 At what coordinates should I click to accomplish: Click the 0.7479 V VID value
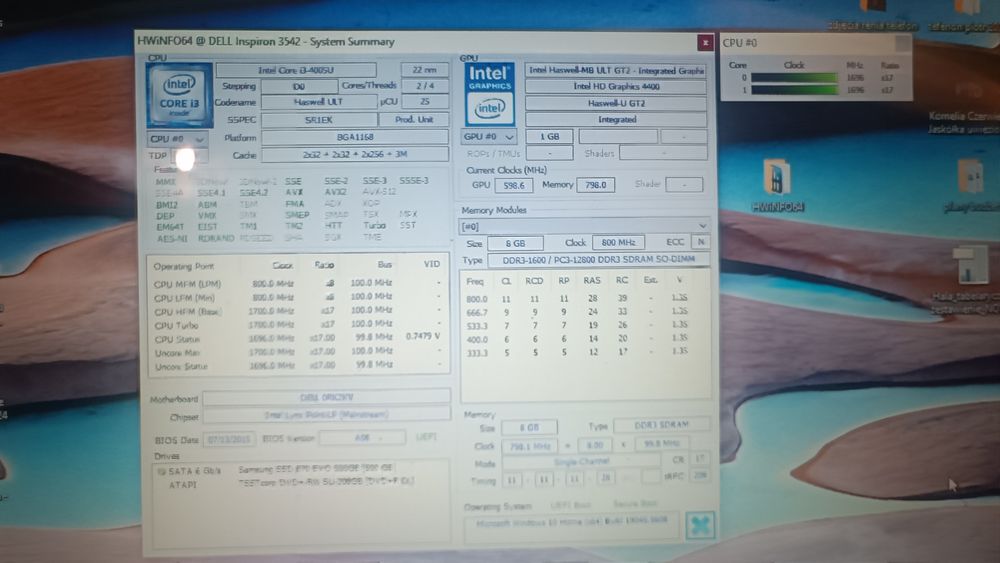(423, 337)
